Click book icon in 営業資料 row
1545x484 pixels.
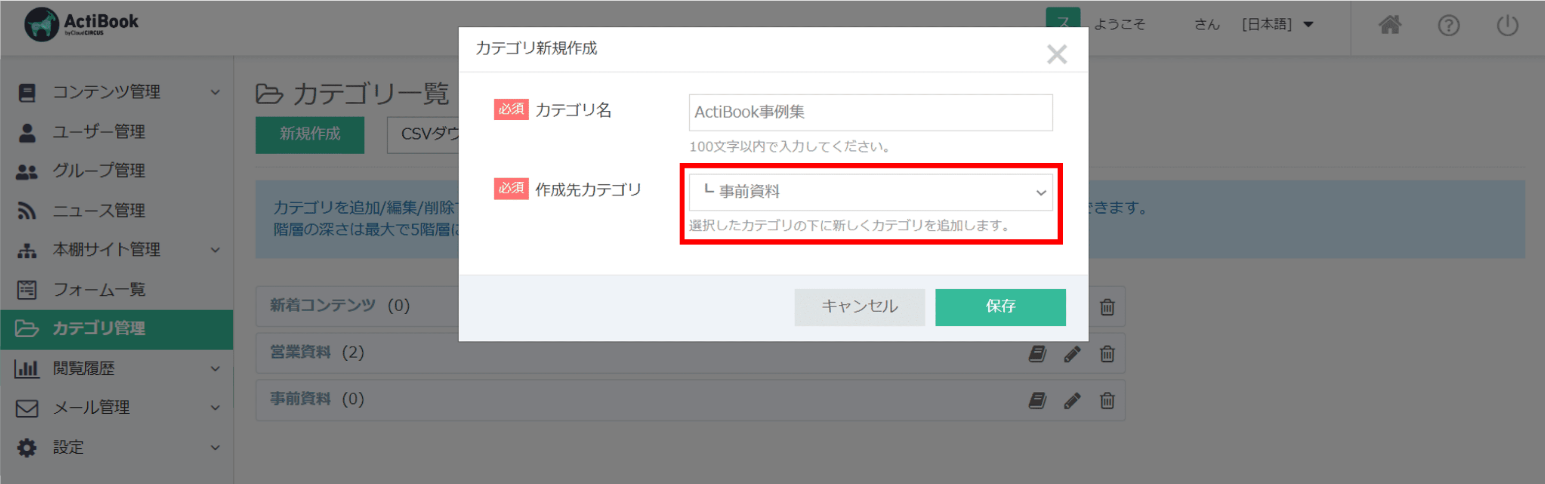coord(1037,353)
